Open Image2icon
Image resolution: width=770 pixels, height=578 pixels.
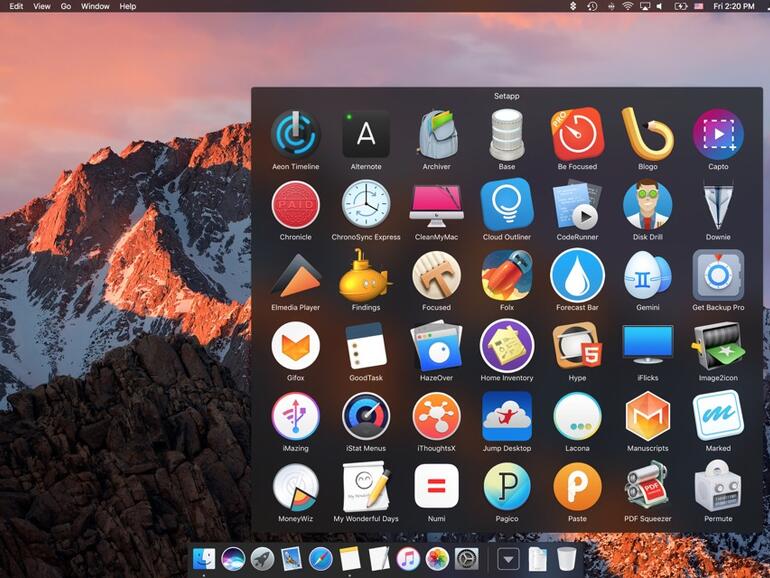pos(718,346)
